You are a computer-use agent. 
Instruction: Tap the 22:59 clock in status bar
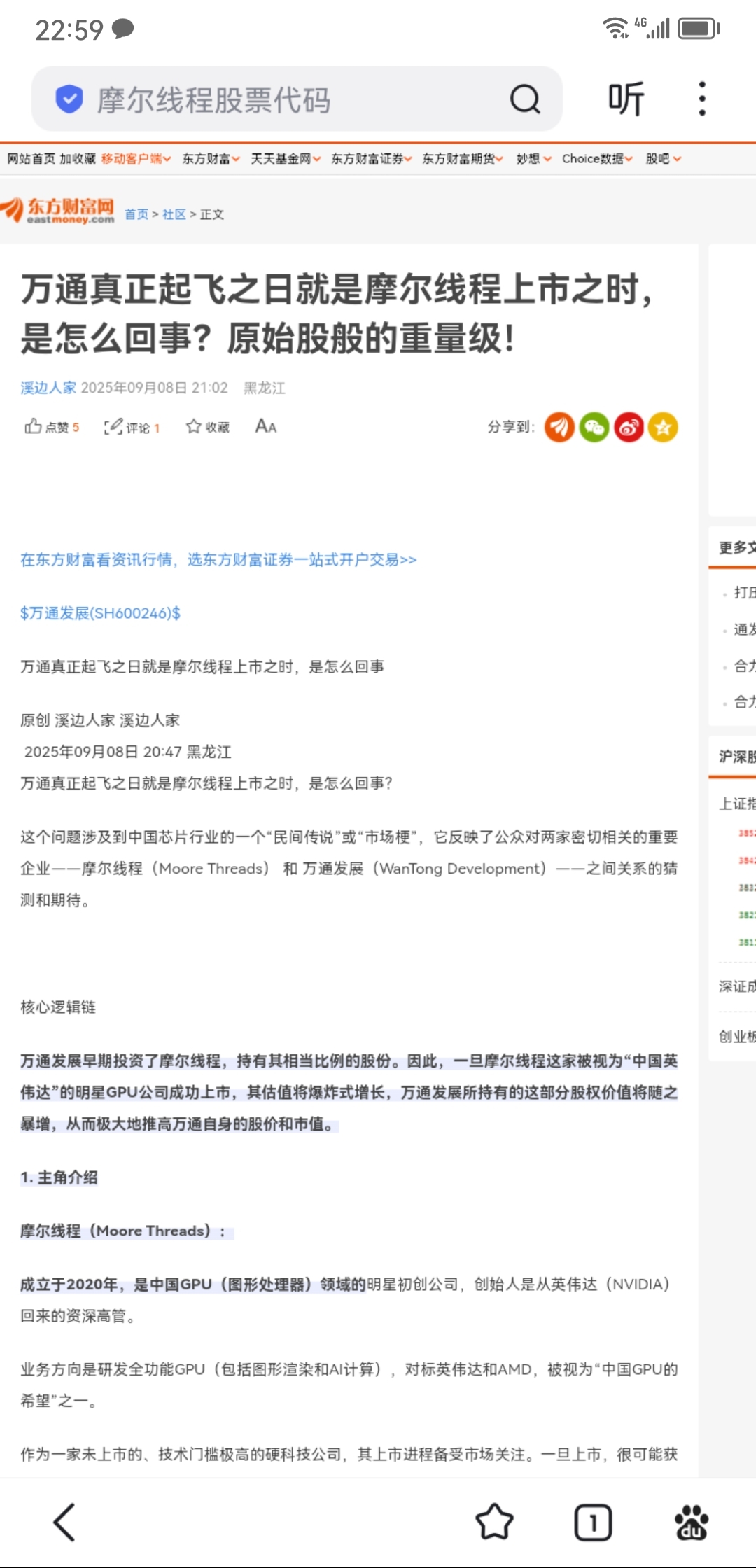[69, 30]
